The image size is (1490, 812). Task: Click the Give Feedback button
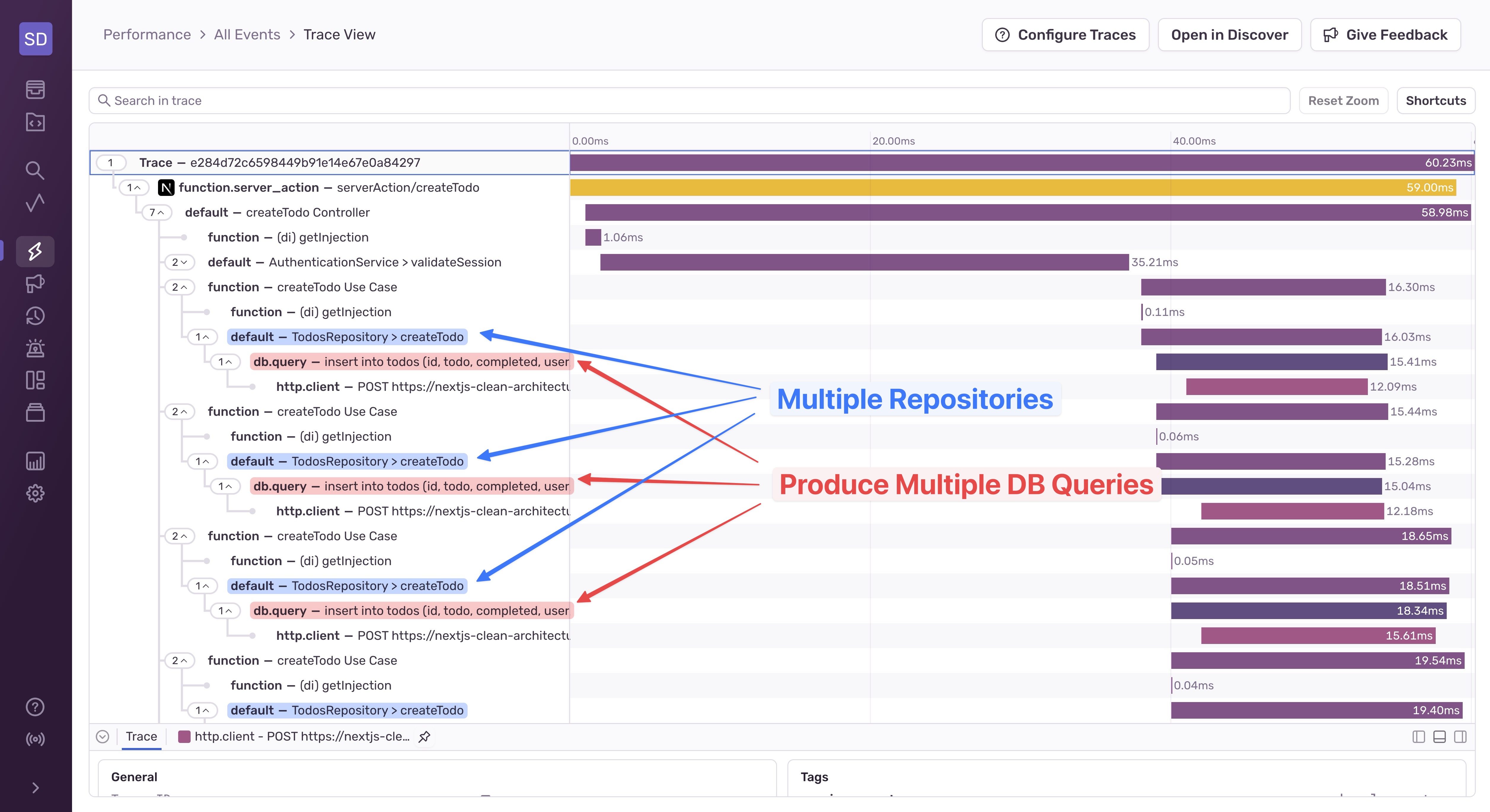(x=1385, y=35)
